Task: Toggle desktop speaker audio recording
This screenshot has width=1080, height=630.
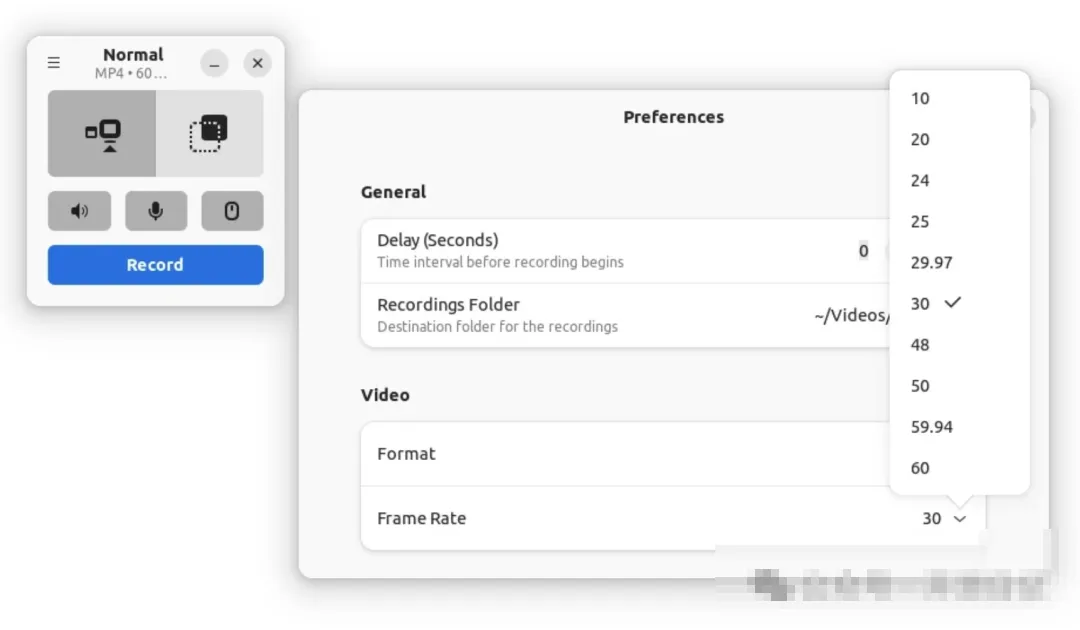Action: tap(79, 211)
